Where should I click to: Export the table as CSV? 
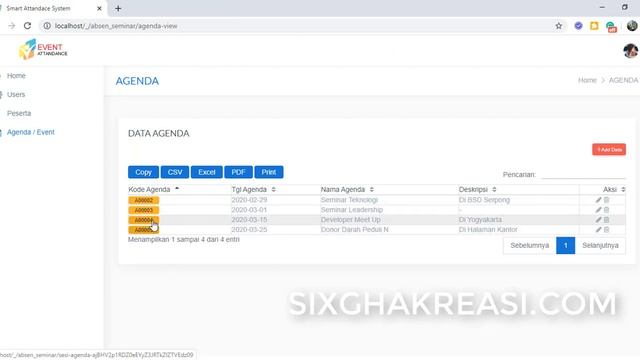point(175,172)
